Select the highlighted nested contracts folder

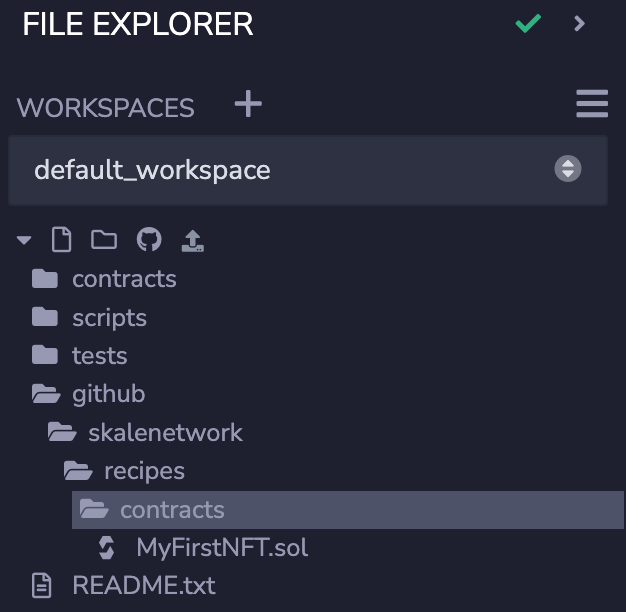pos(172,509)
